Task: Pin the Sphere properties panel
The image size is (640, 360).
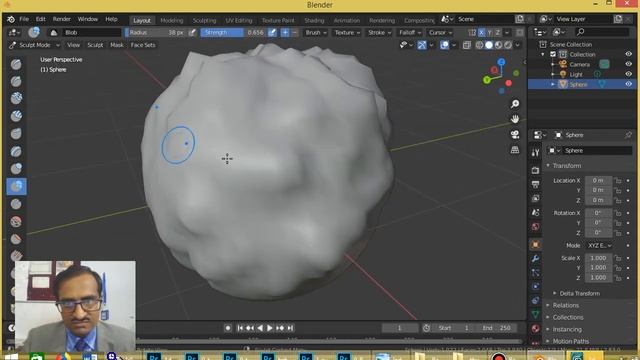Action: (x=628, y=135)
